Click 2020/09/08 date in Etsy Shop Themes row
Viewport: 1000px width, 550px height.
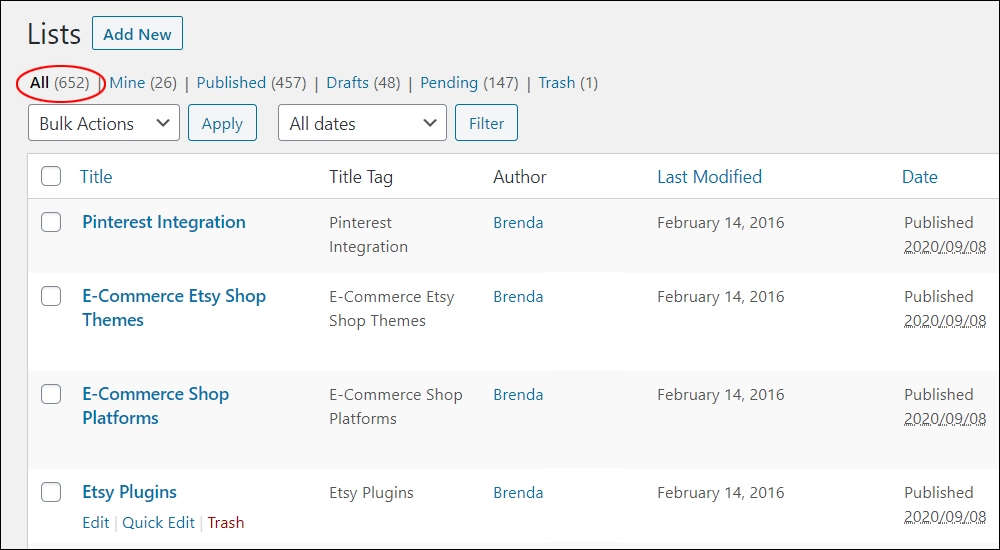945,321
